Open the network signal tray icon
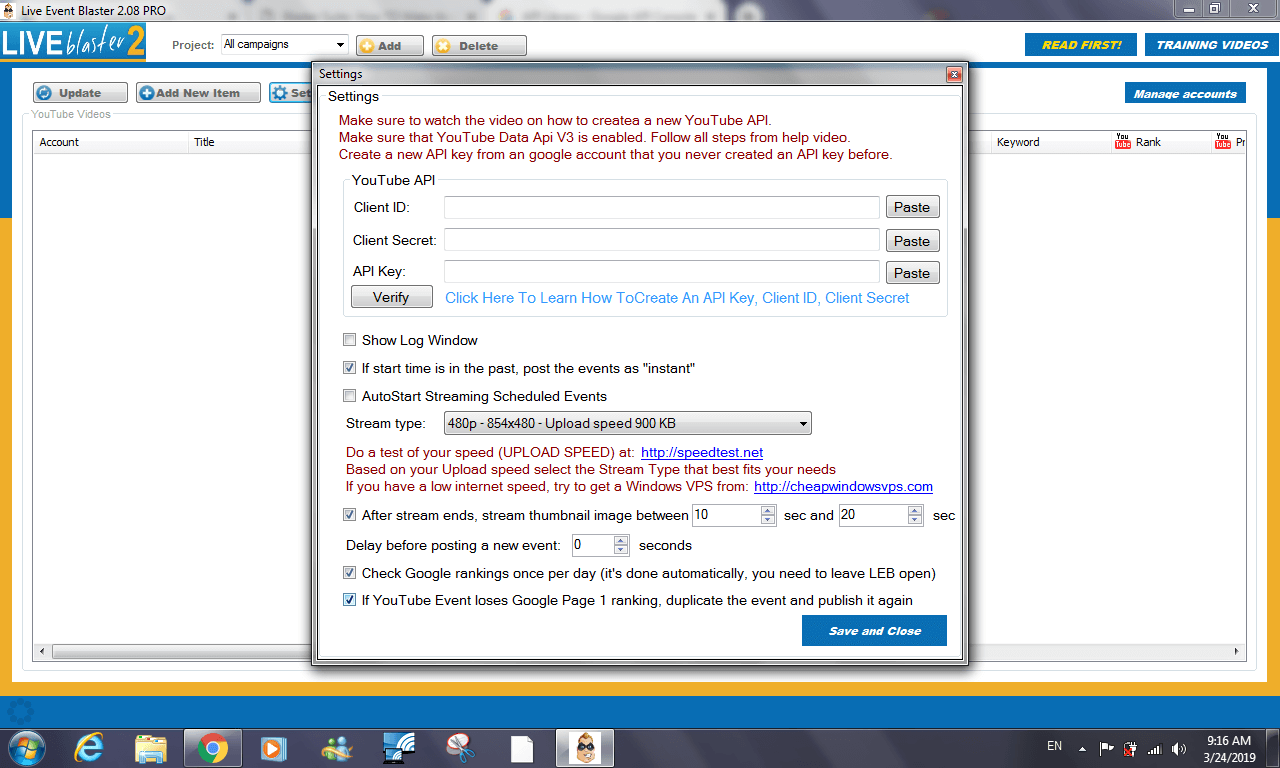 pyautogui.click(x=1154, y=748)
